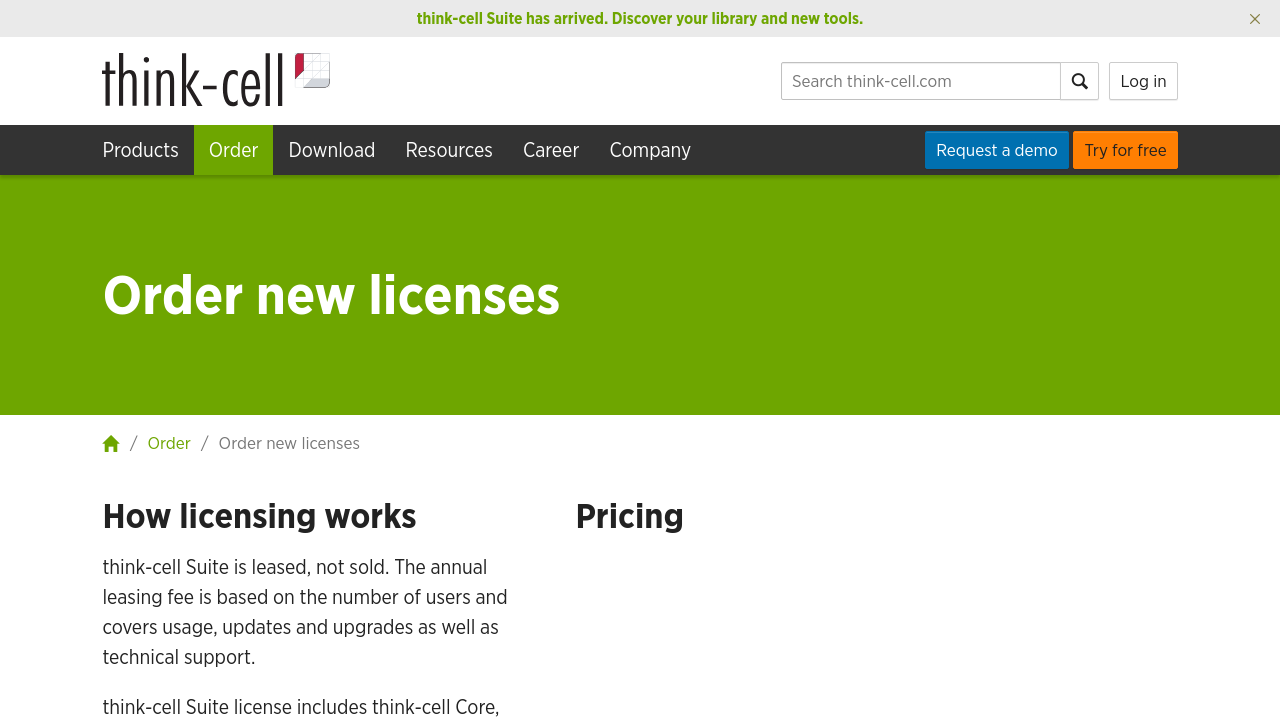This screenshot has width=1280, height=720.
Task: Open the think-cell Suite announcement link
Action: click(639, 18)
